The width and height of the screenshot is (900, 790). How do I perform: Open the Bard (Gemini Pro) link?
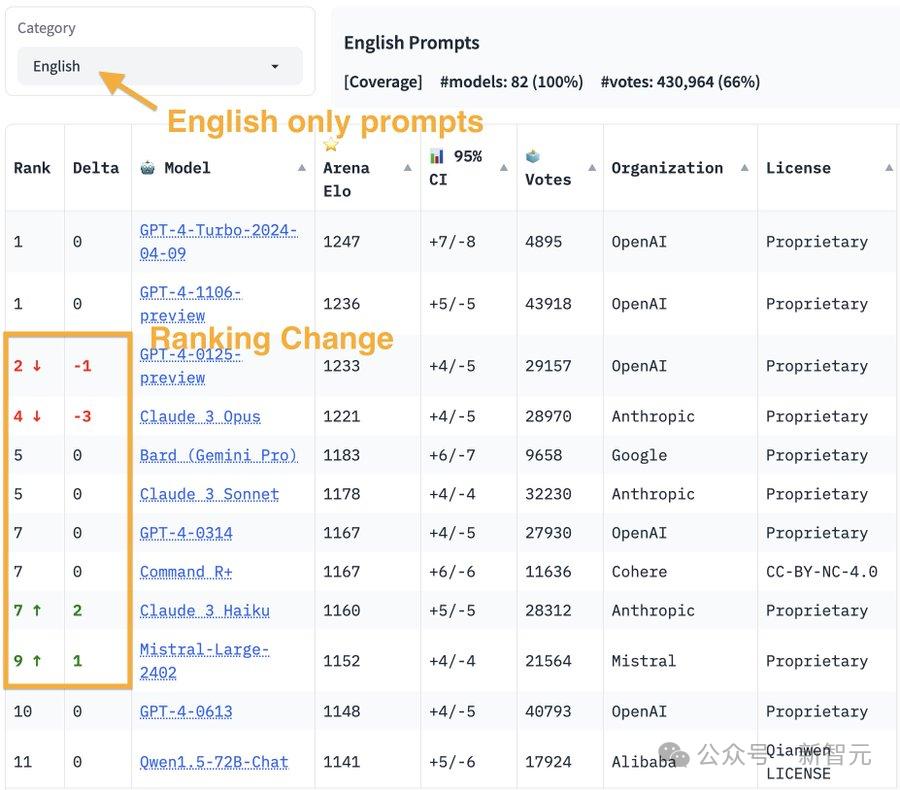click(219, 455)
